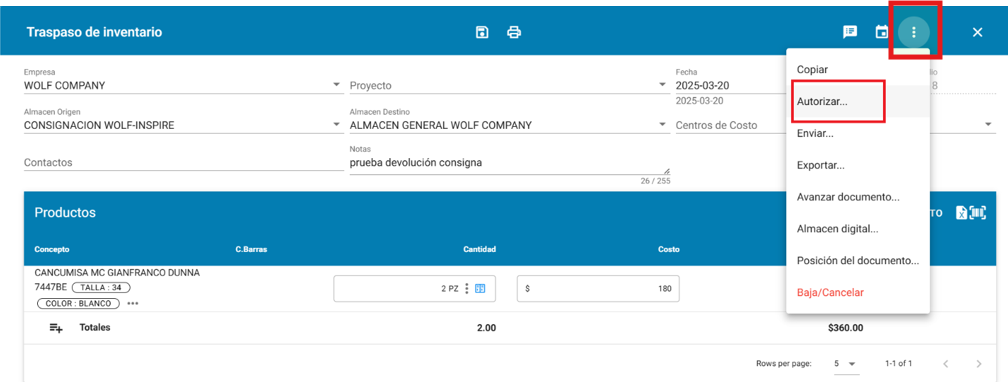
Task: Sort by Concepto column header
Action: click(52, 250)
